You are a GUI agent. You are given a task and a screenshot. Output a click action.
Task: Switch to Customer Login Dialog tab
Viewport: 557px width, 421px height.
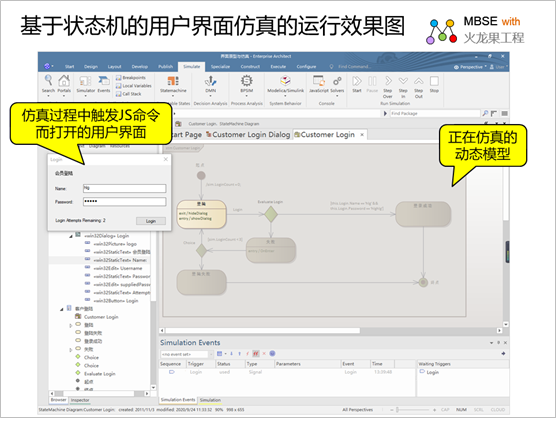tap(248, 135)
